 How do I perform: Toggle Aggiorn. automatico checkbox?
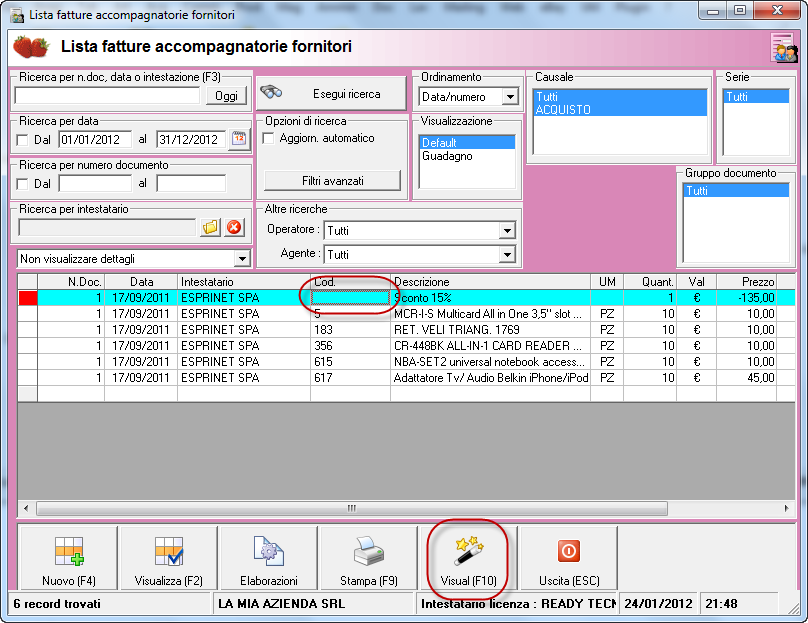268,138
